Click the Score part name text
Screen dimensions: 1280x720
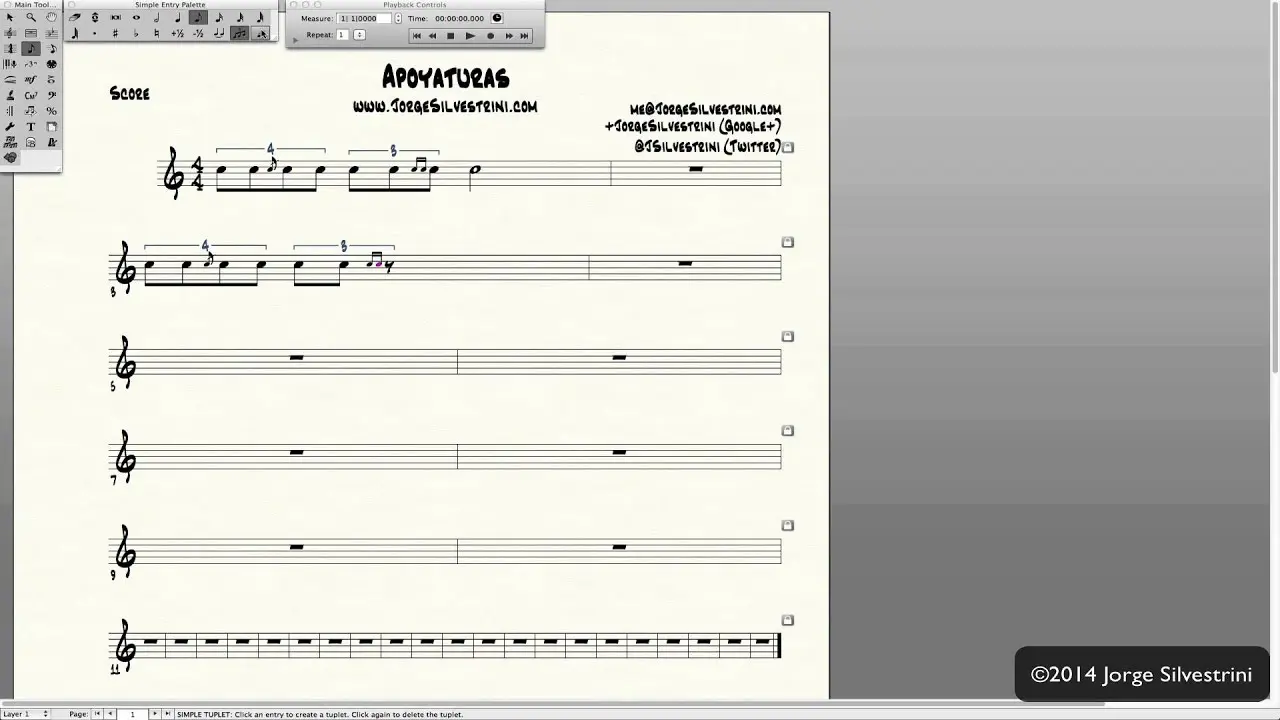pyautogui.click(x=130, y=93)
